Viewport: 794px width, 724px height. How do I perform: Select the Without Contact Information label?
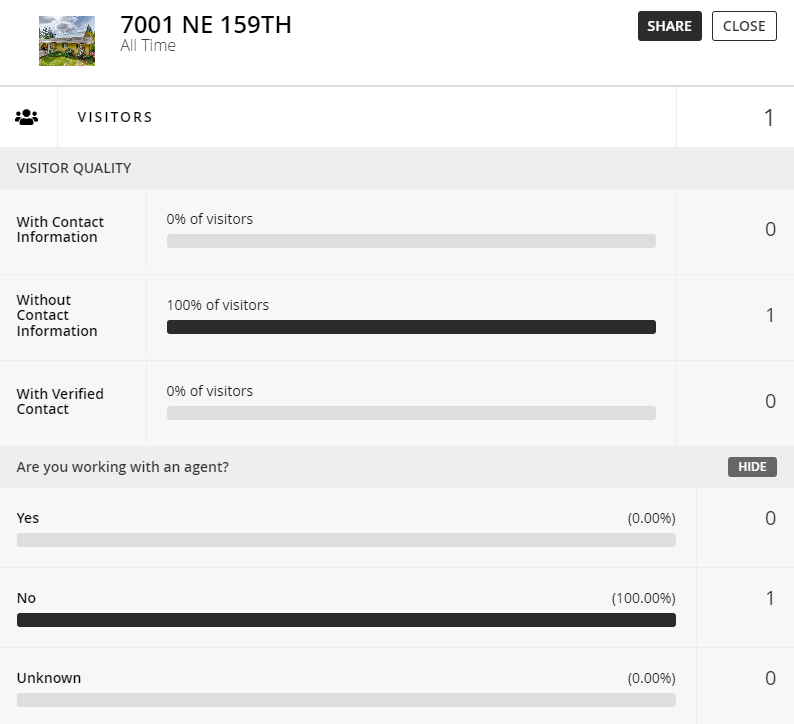(x=57, y=315)
